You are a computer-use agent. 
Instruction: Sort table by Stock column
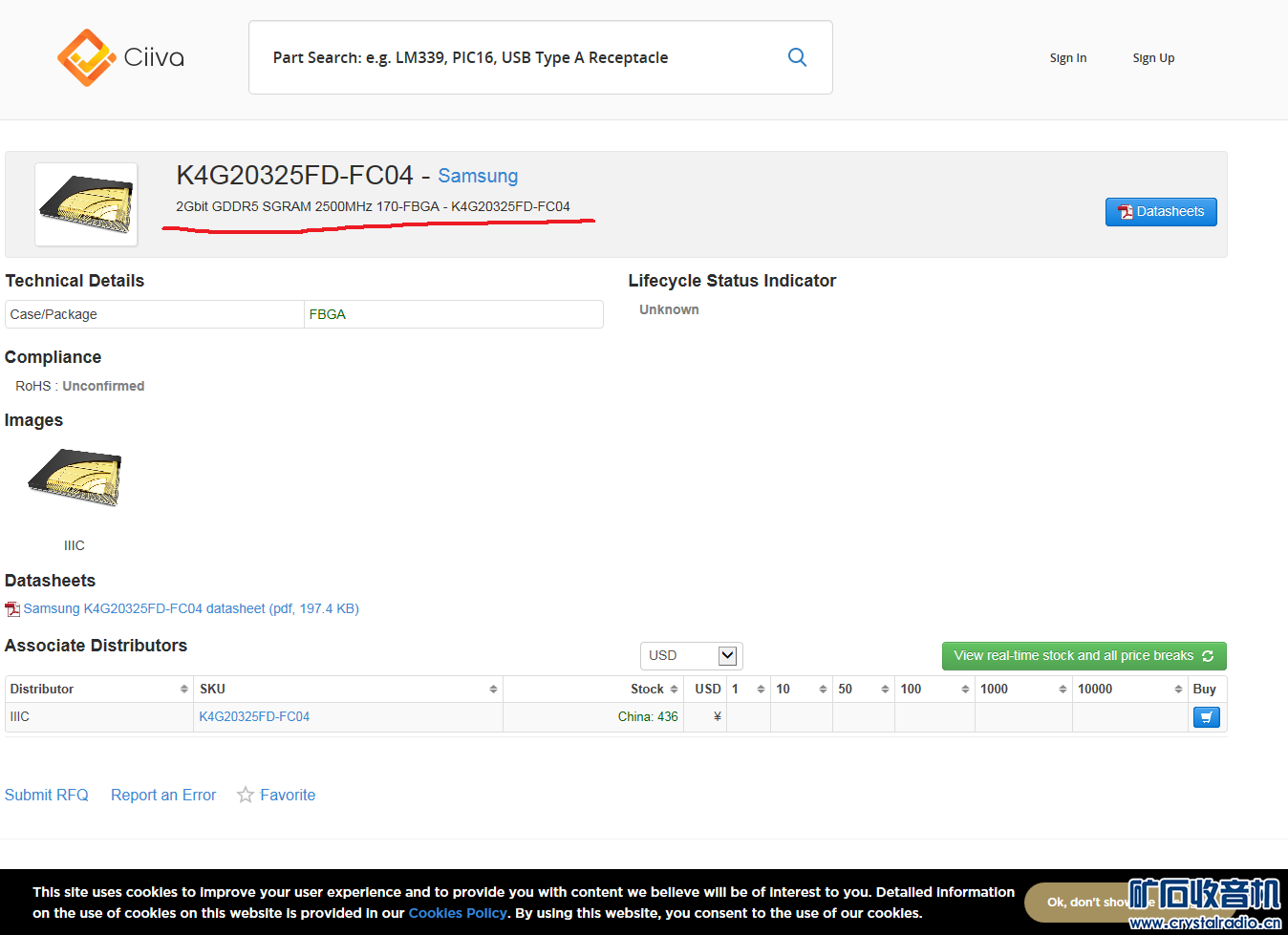[593, 689]
